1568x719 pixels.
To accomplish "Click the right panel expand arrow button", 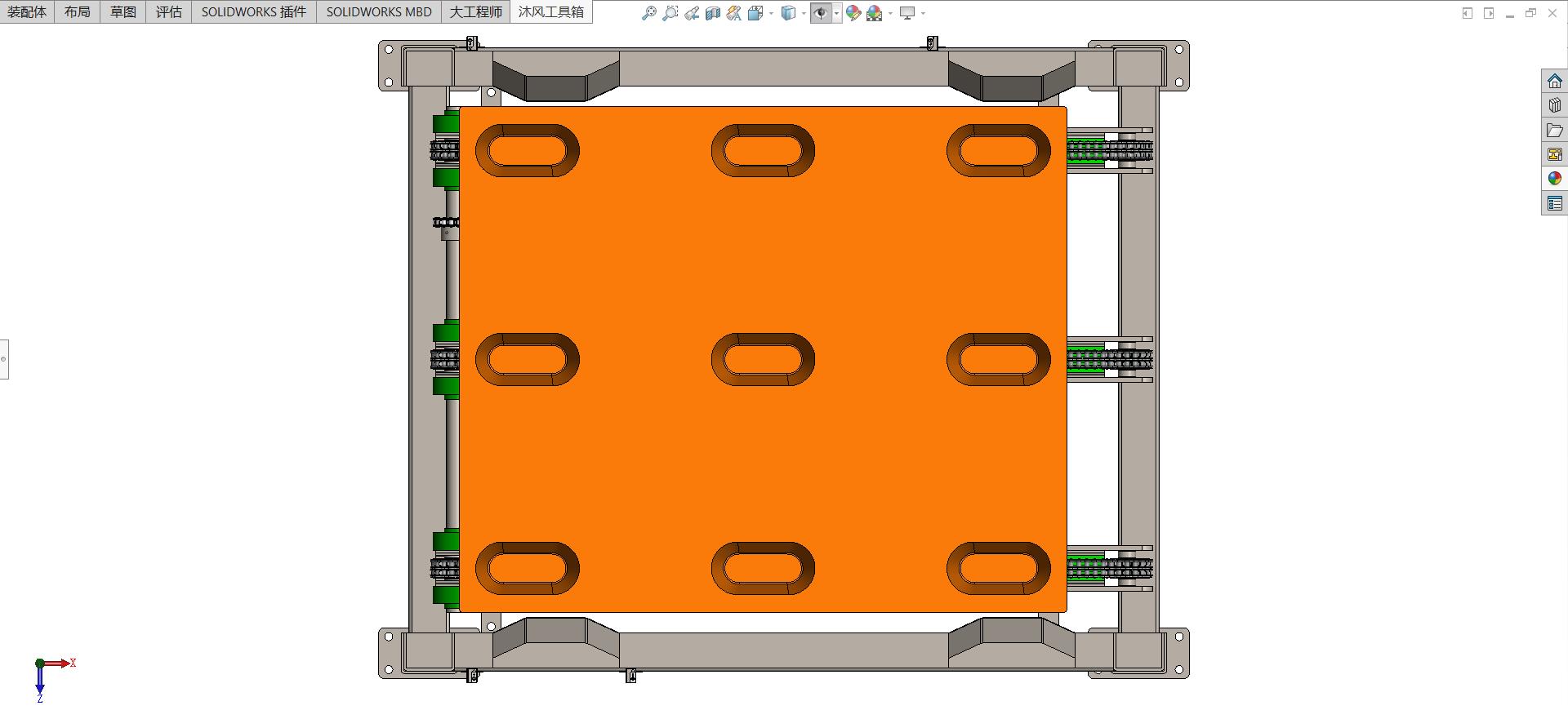I will pyautogui.click(x=1489, y=13).
